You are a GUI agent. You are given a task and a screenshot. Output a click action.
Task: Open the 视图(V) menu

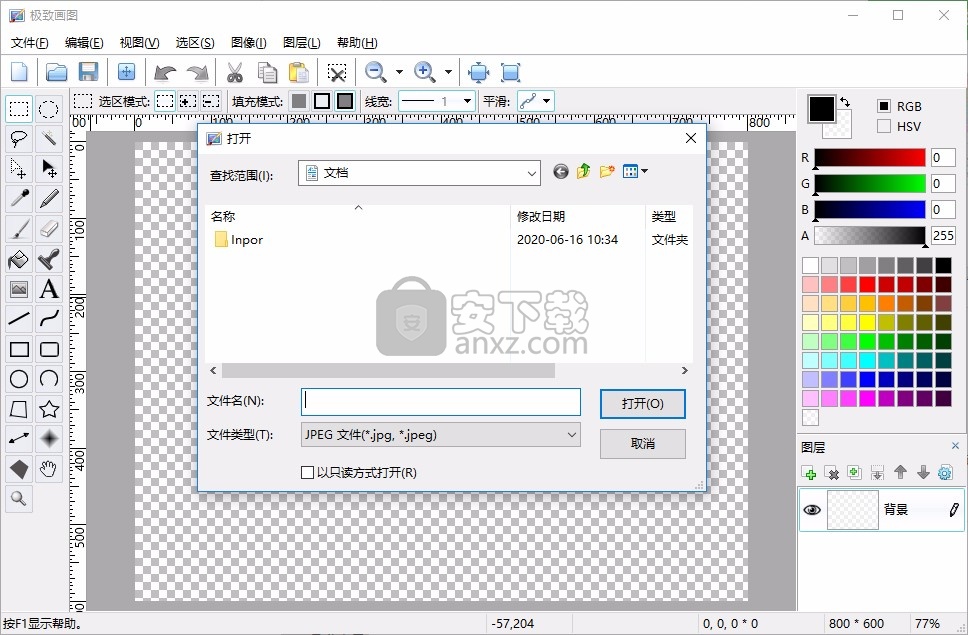140,43
